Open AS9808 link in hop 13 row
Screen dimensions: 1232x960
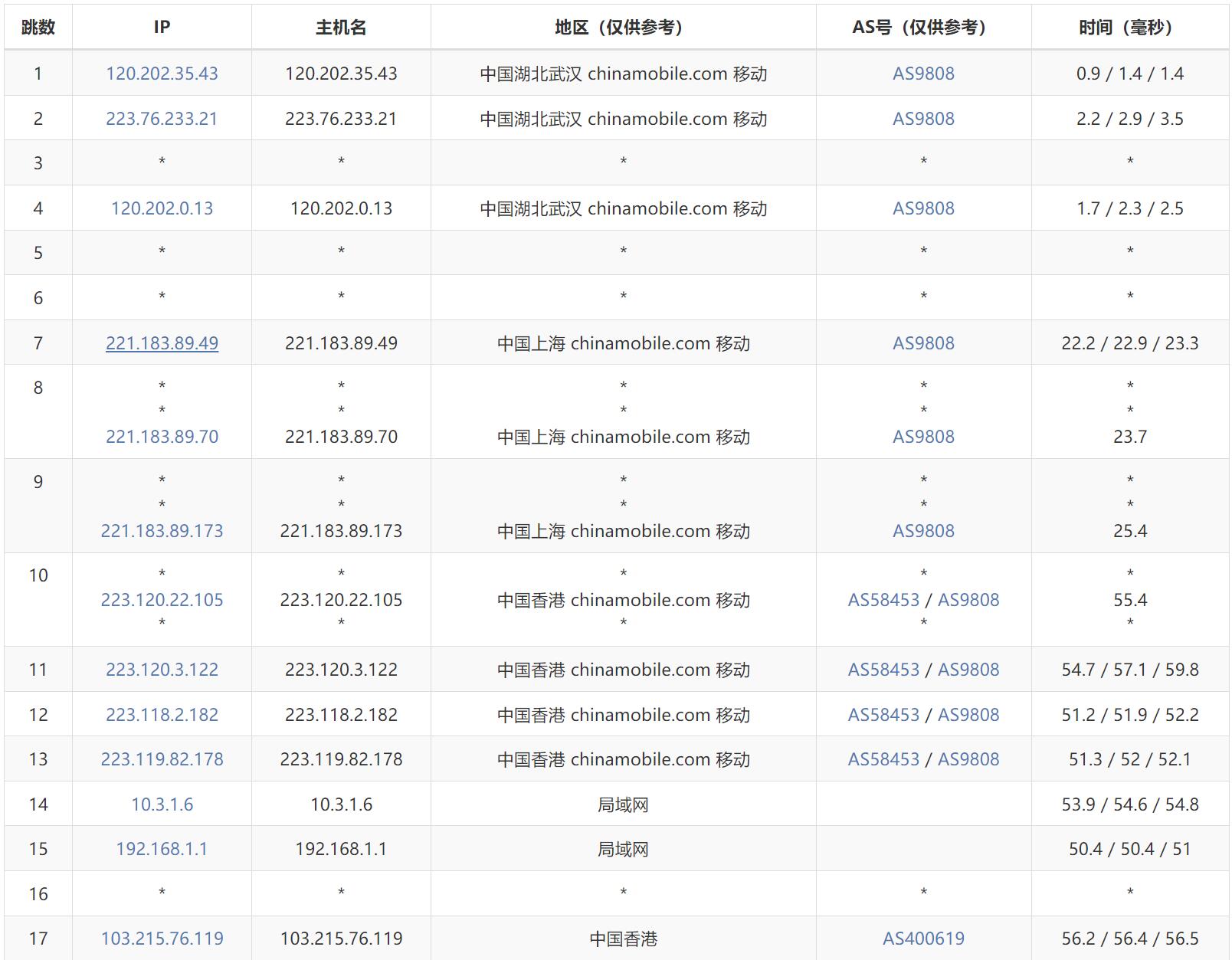[x=968, y=759]
